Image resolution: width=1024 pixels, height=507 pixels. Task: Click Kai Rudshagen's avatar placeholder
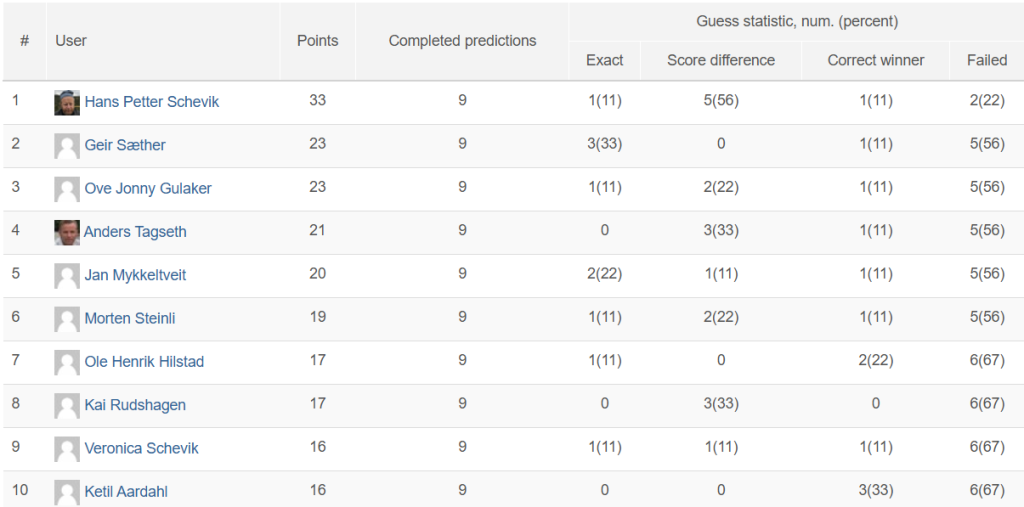pos(67,406)
